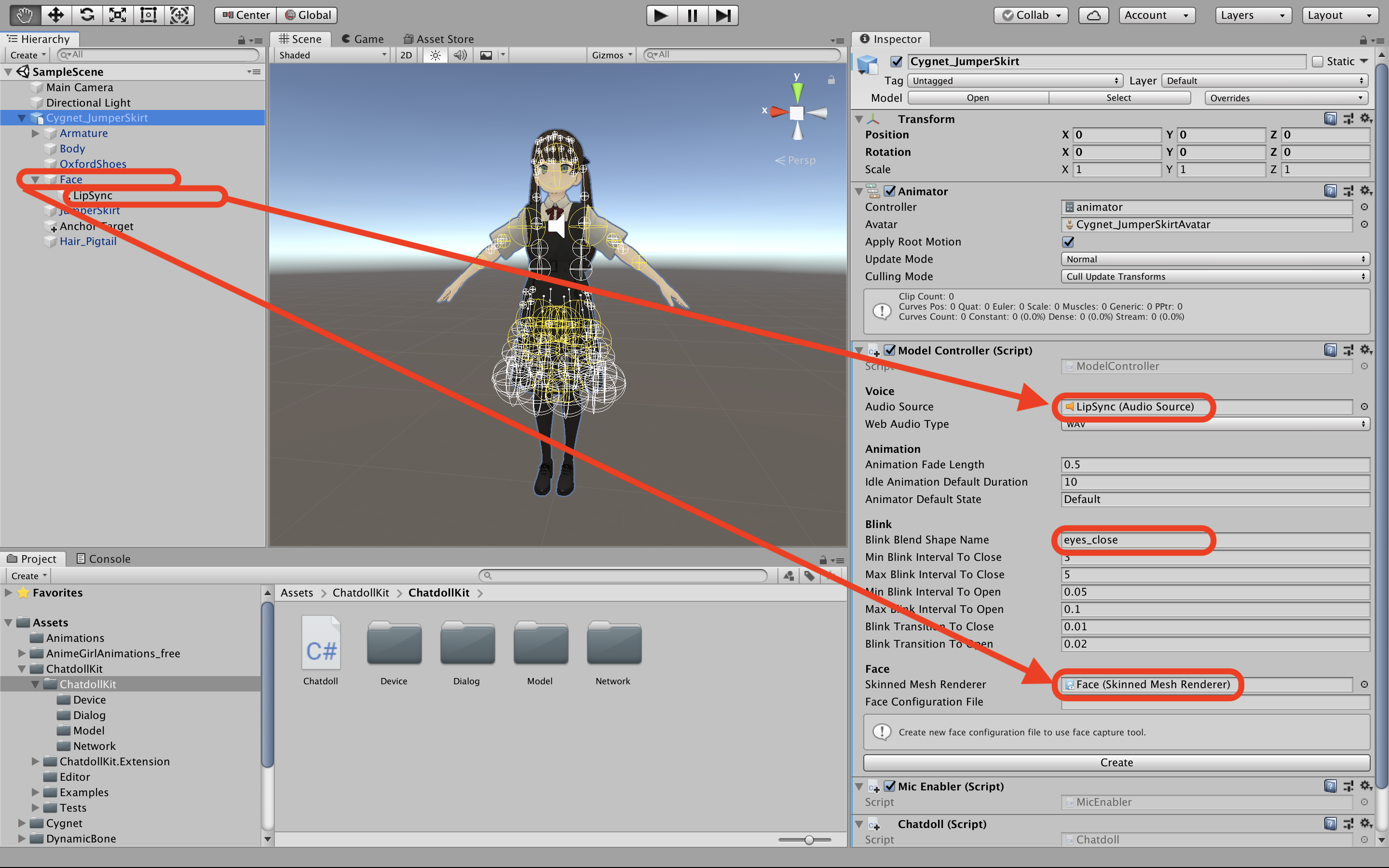Select the Hand tool in toolbar
The image size is (1389, 868).
coord(25,15)
